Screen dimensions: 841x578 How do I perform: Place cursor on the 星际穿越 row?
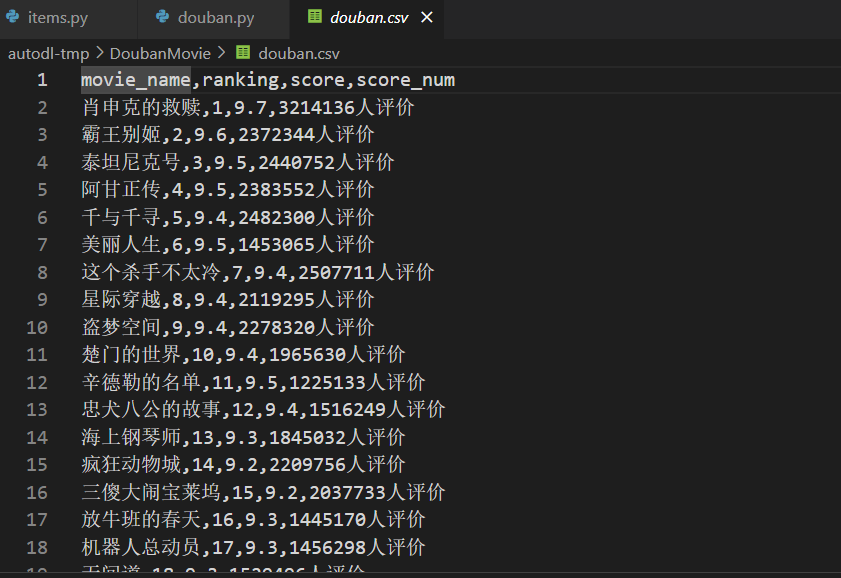coord(227,299)
